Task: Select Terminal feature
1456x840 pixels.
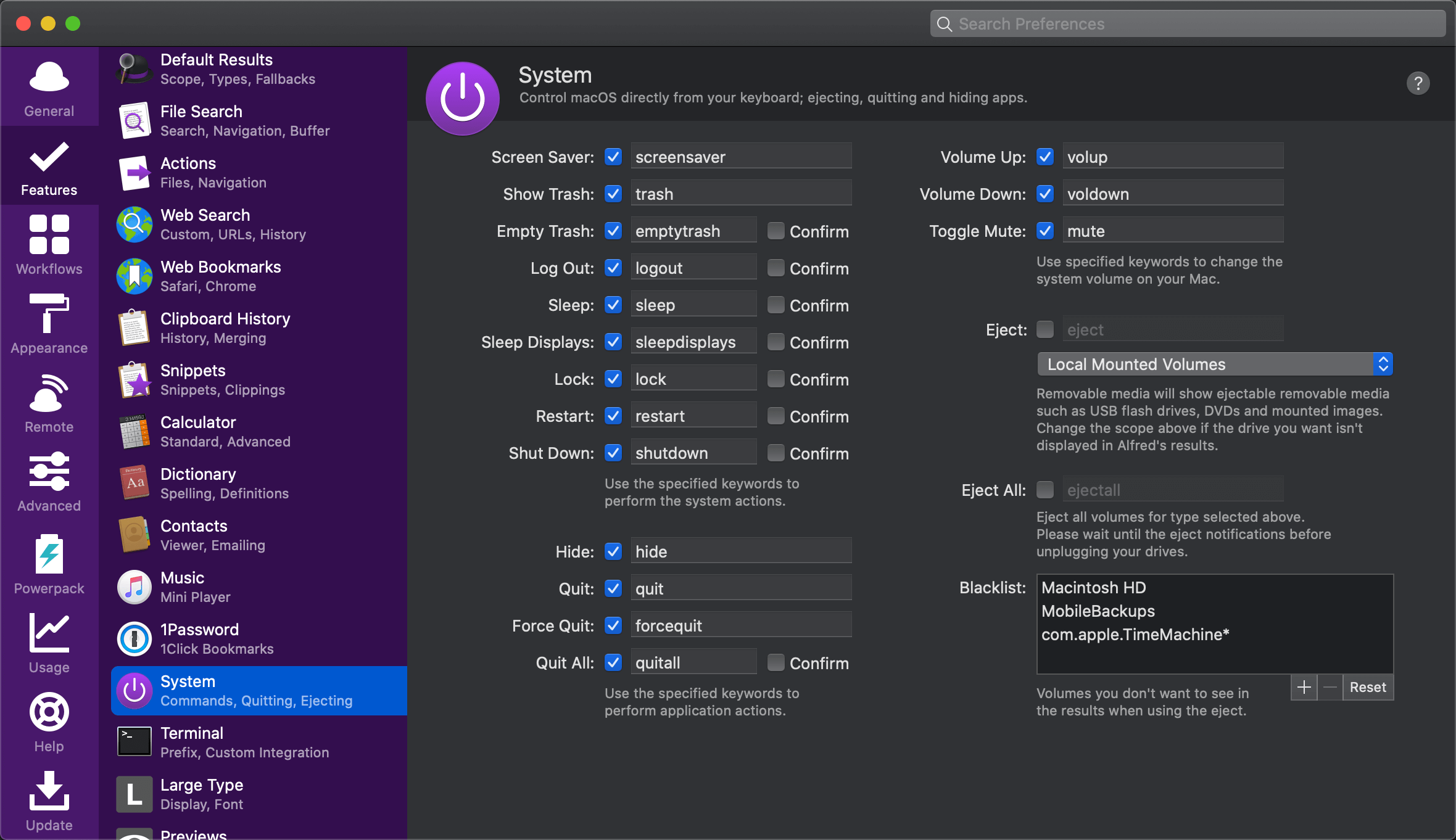Action: click(259, 743)
